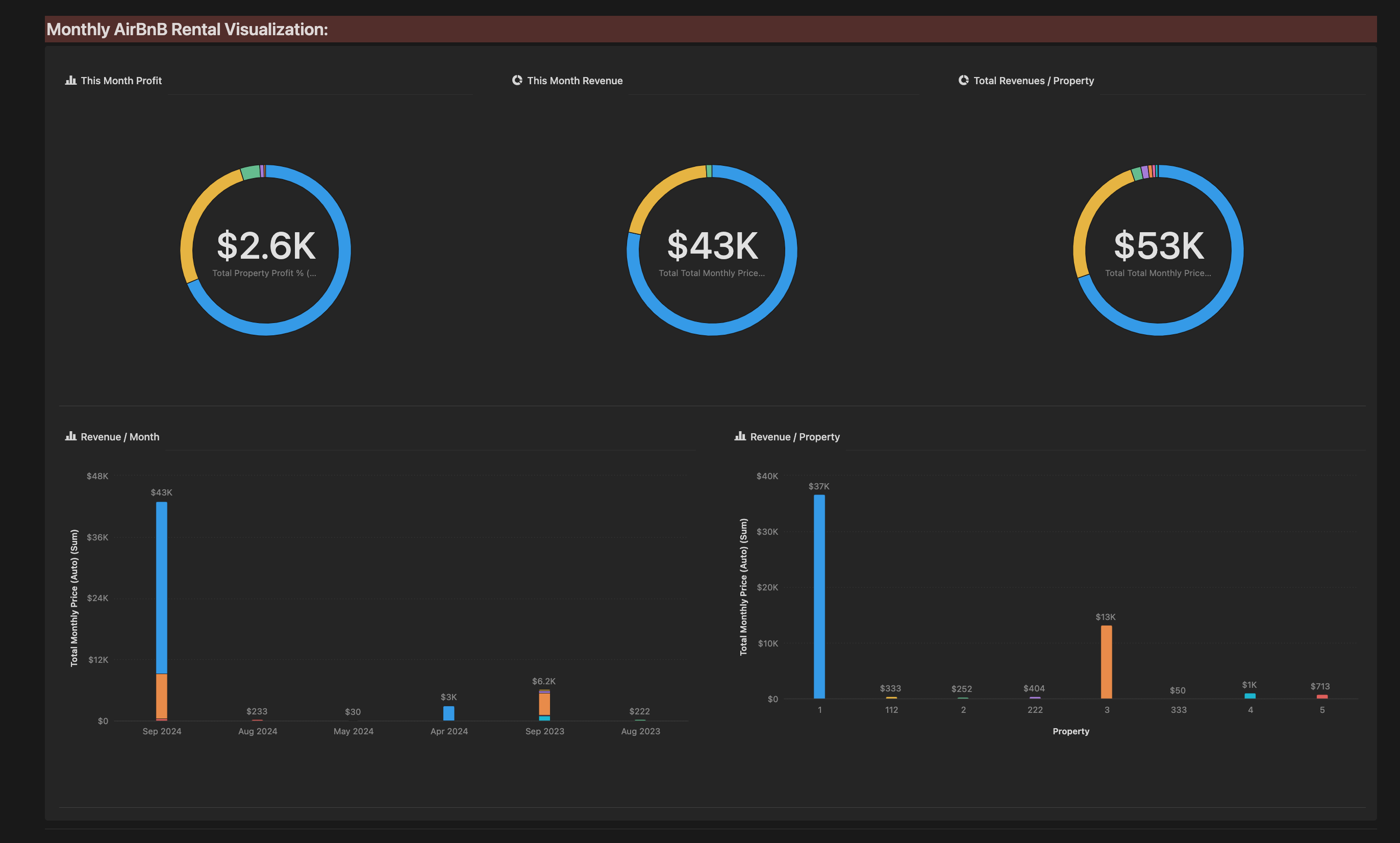Click the May 2024 axis label
The width and height of the screenshot is (1400, 843).
353,731
